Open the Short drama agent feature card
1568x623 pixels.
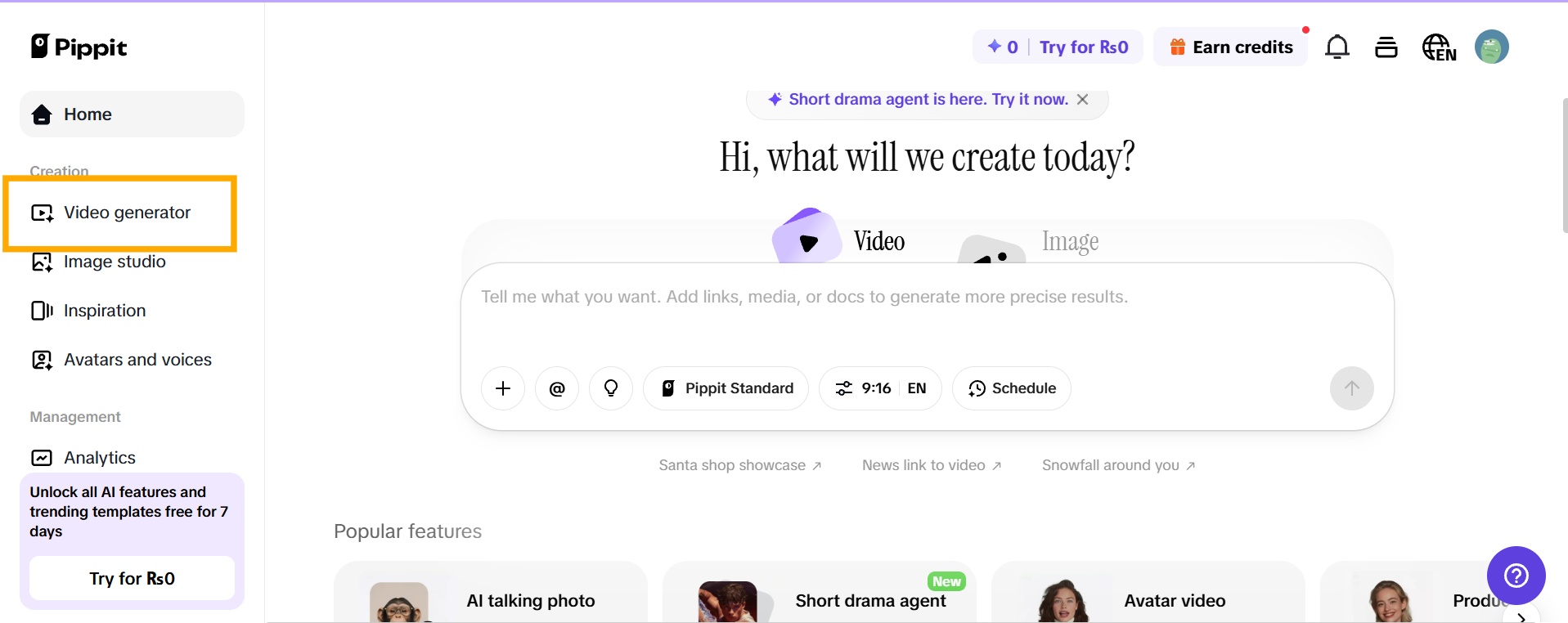820,592
